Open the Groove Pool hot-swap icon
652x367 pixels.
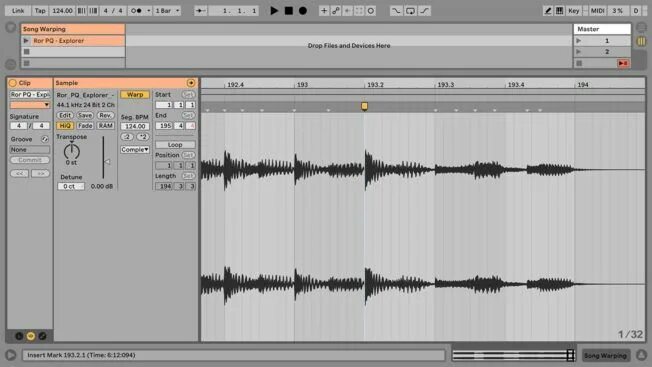[44, 139]
